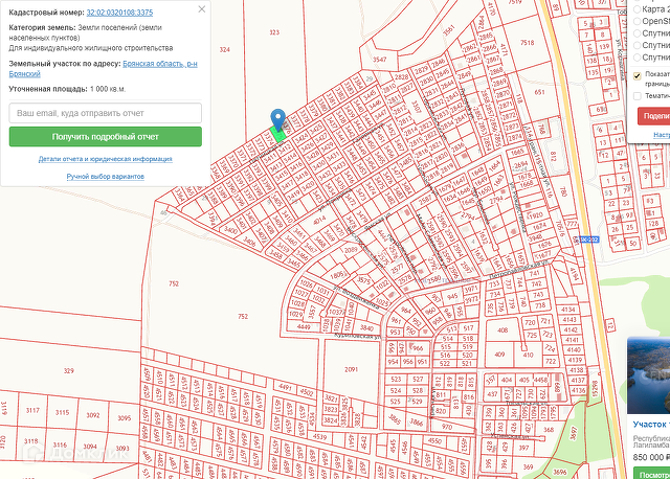
Task: Click parcel 3117 on the map
Action: pyautogui.click(x=32, y=410)
